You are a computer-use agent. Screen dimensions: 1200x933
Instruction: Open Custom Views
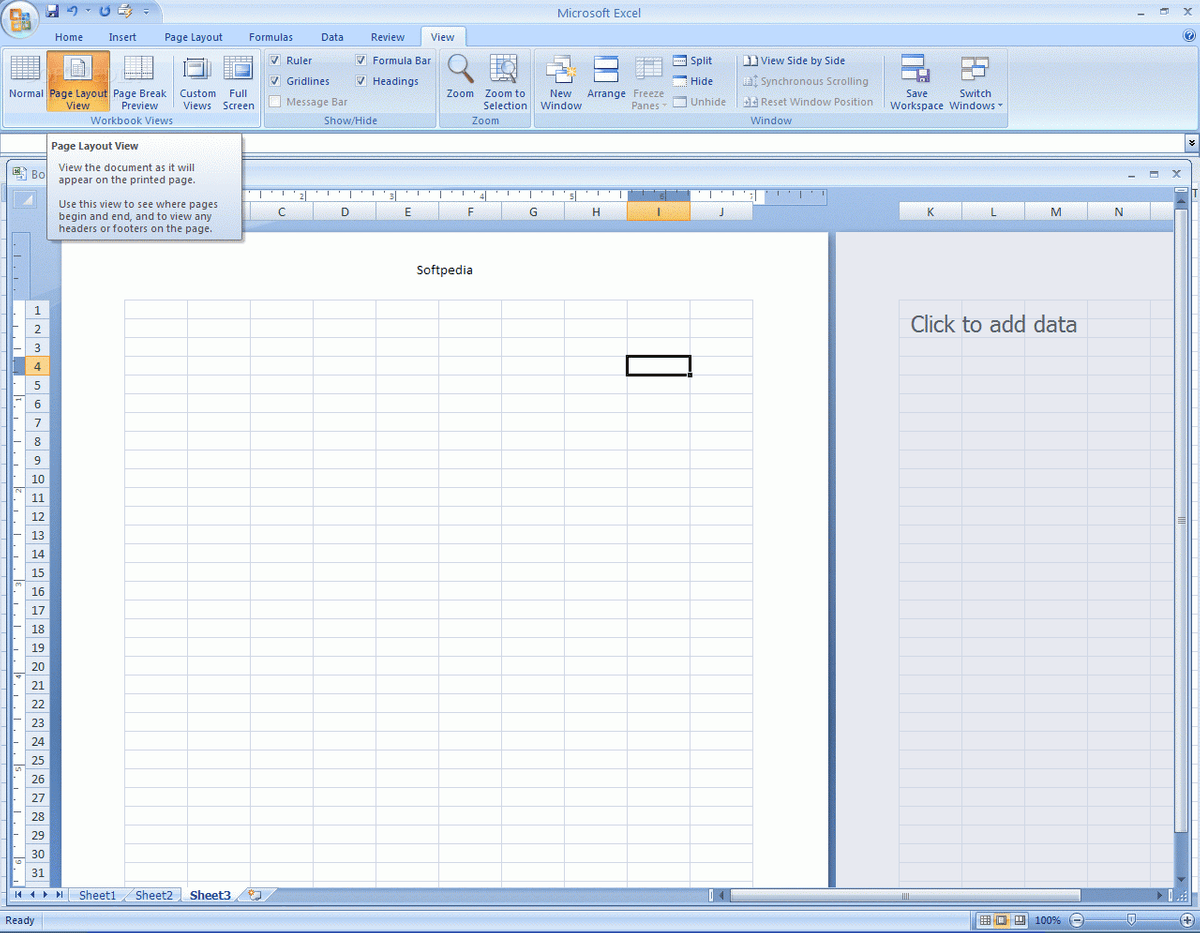tap(197, 80)
